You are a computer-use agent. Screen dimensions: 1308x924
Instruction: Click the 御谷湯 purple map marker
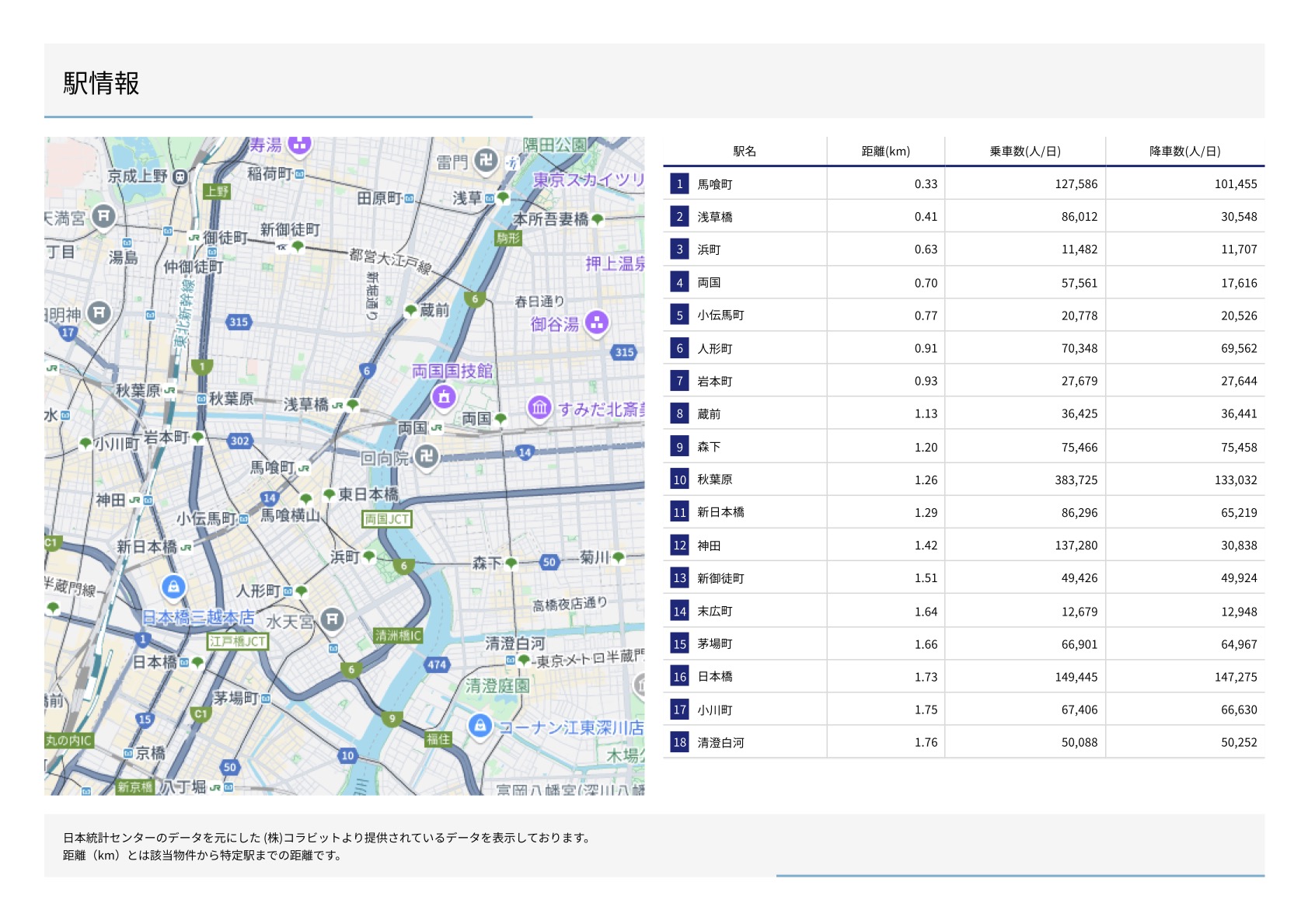(596, 322)
